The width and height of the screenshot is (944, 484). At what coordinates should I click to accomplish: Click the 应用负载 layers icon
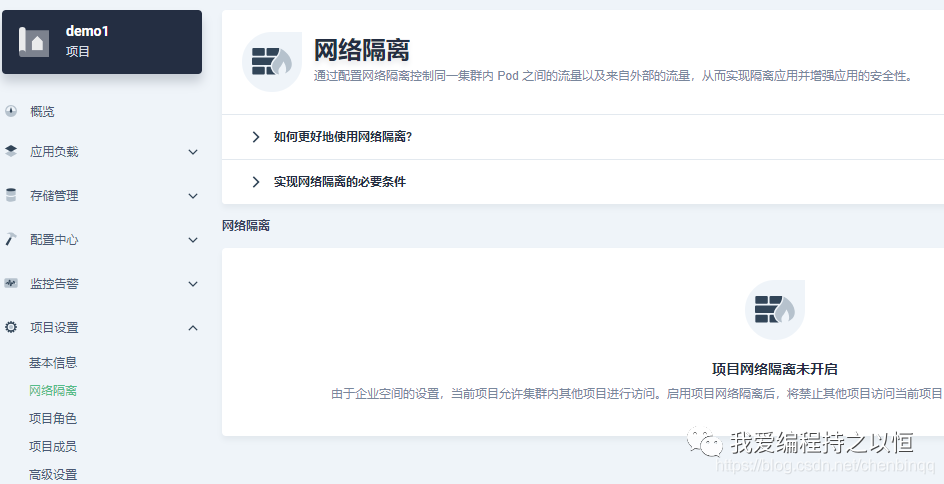pyautogui.click(x=11, y=151)
